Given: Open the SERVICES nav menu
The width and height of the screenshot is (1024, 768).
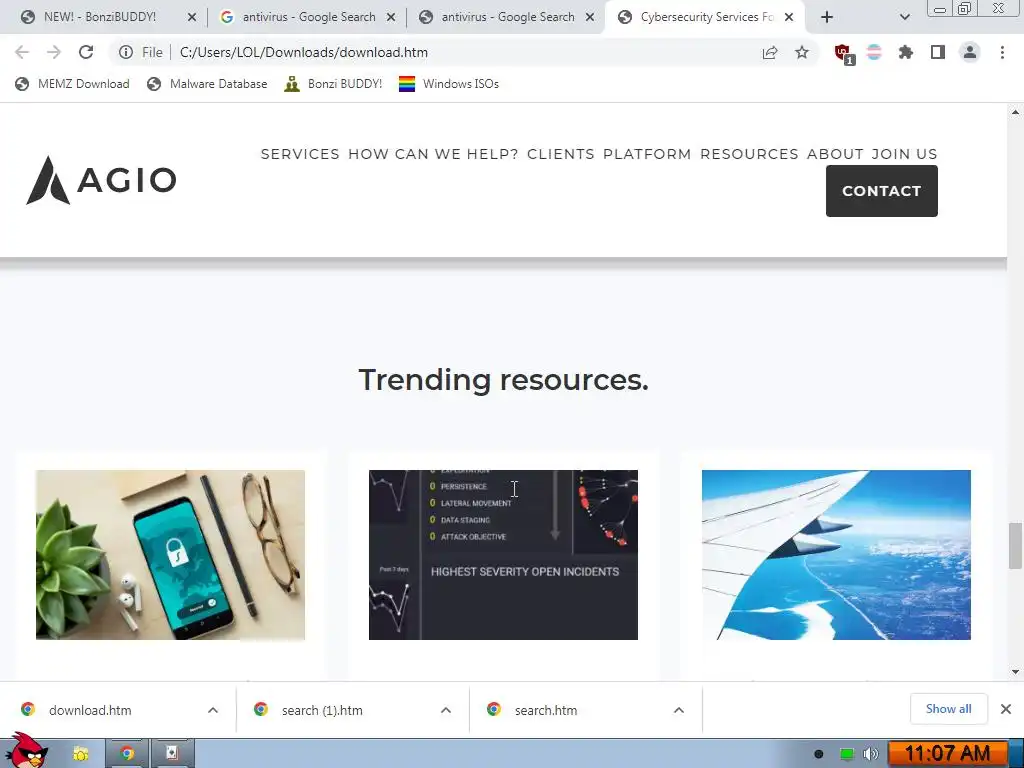Looking at the screenshot, I should click(300, 154).
